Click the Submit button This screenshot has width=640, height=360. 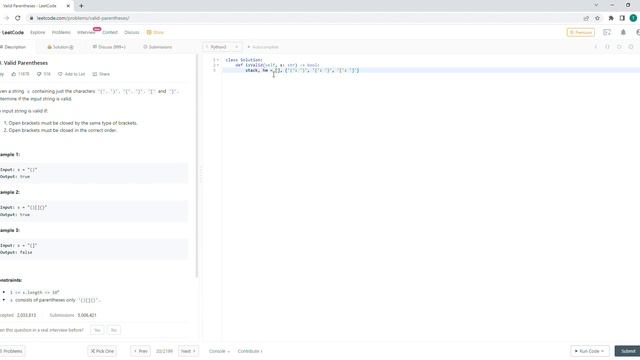(627, 351)
